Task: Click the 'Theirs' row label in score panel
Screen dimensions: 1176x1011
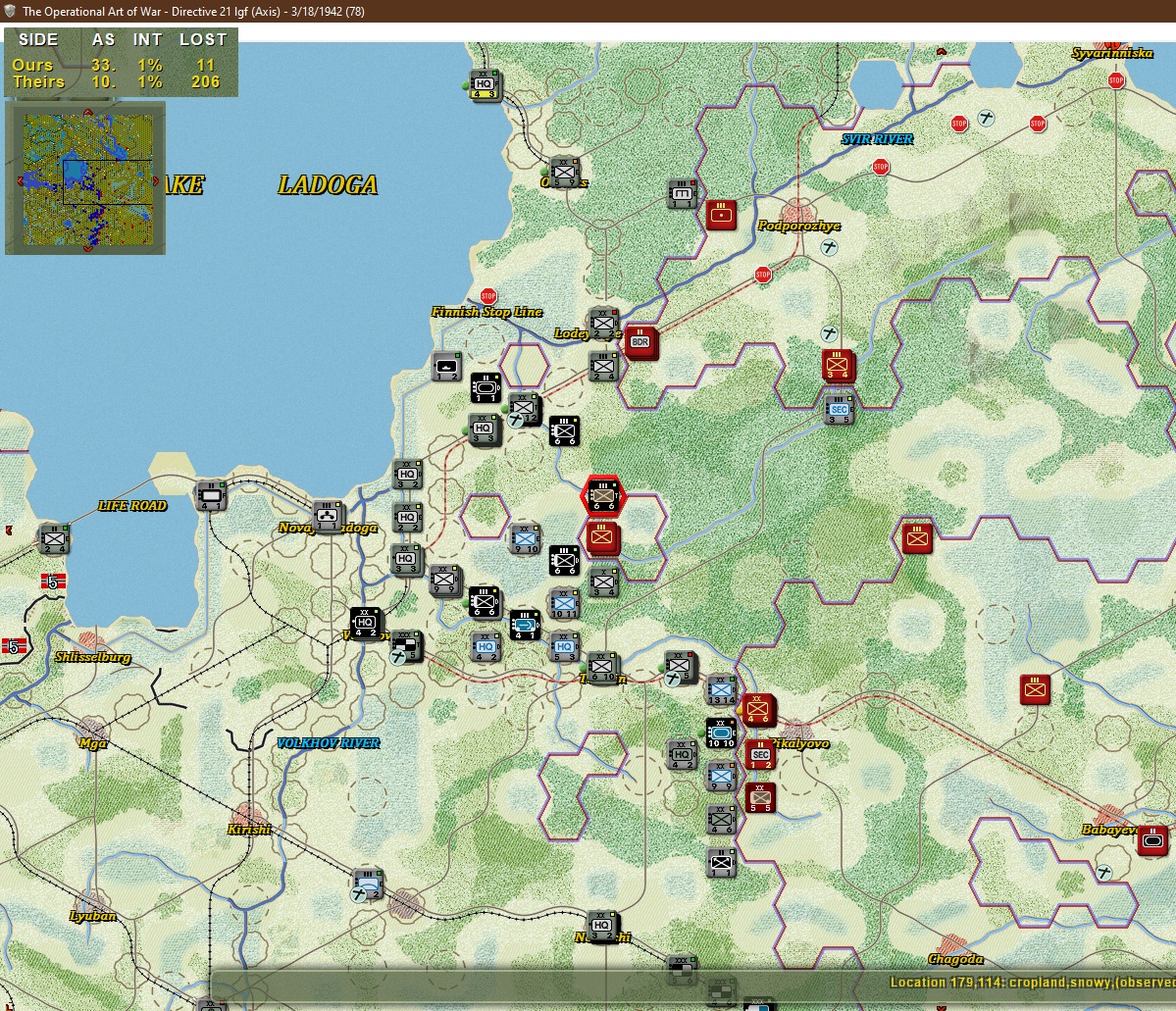Action: click(38, 81)
